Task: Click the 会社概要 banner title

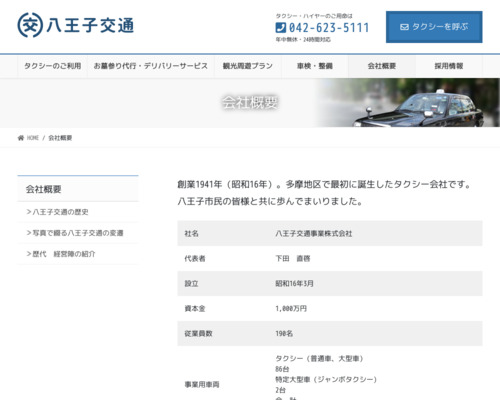Action: click(x=250, y=102)
